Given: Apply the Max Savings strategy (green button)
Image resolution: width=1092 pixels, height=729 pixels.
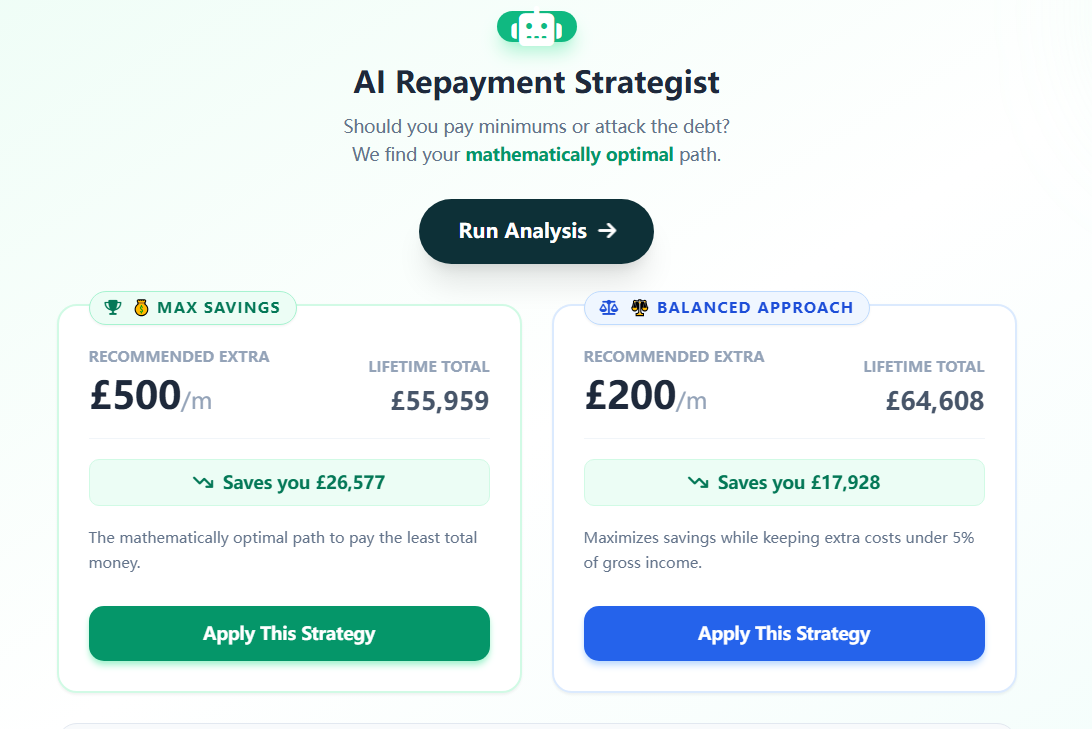Looking at the screenshot, I should 289,634.
